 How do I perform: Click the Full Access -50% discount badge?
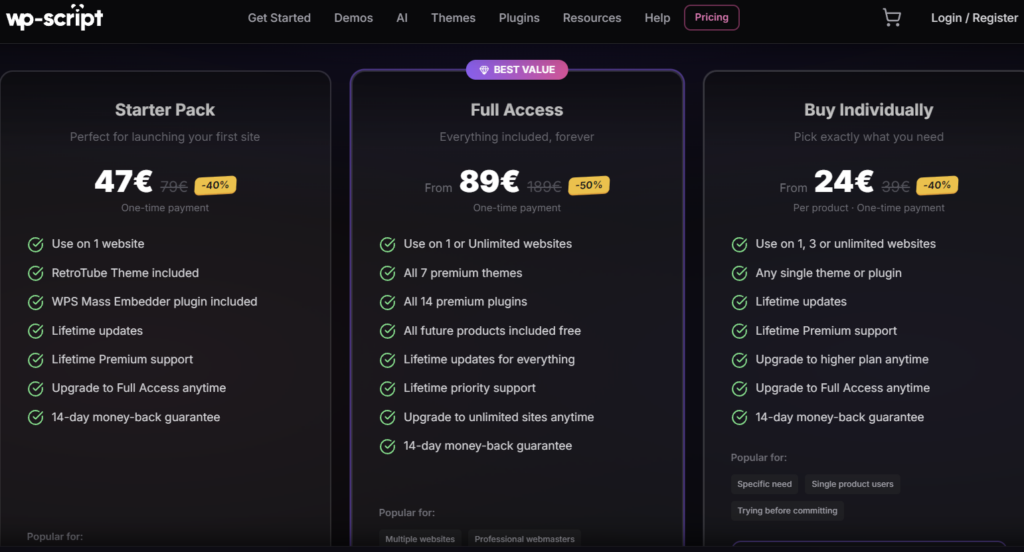pos(589,186)
